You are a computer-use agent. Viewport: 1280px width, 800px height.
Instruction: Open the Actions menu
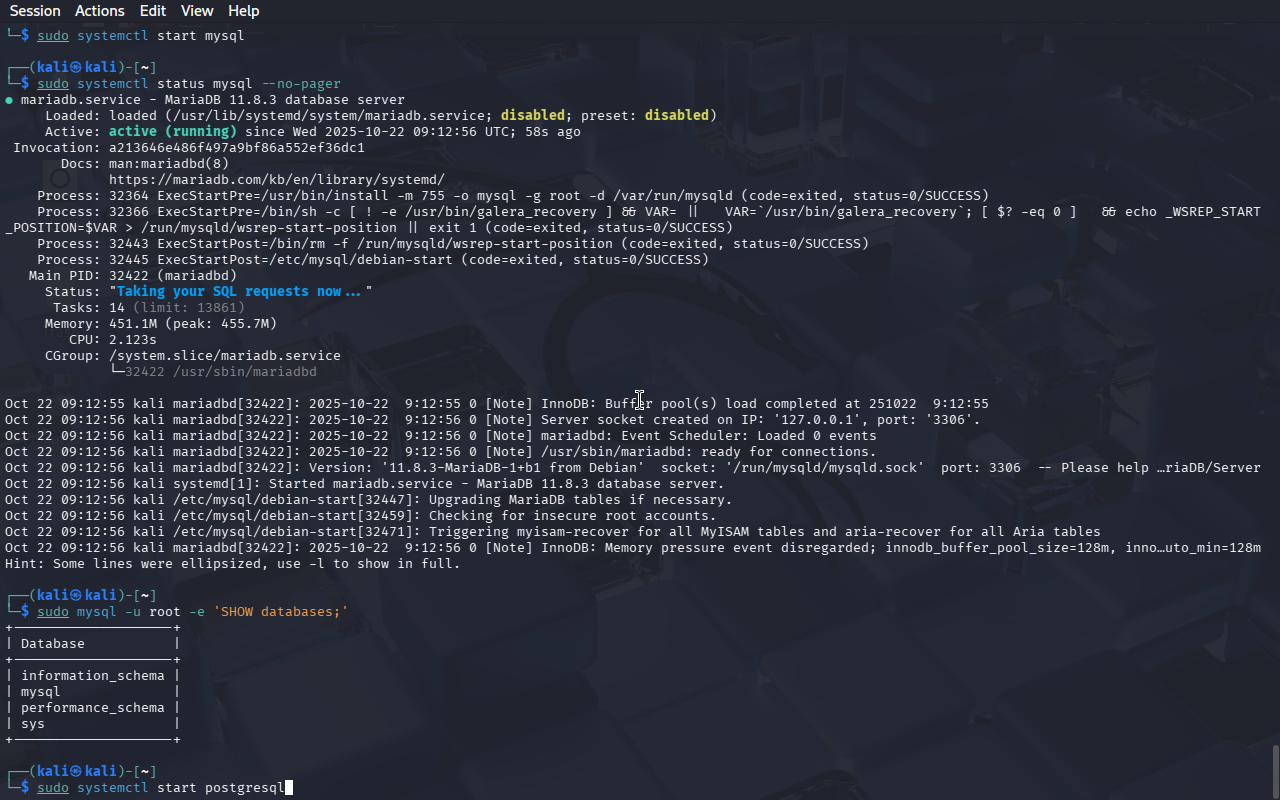100,11
